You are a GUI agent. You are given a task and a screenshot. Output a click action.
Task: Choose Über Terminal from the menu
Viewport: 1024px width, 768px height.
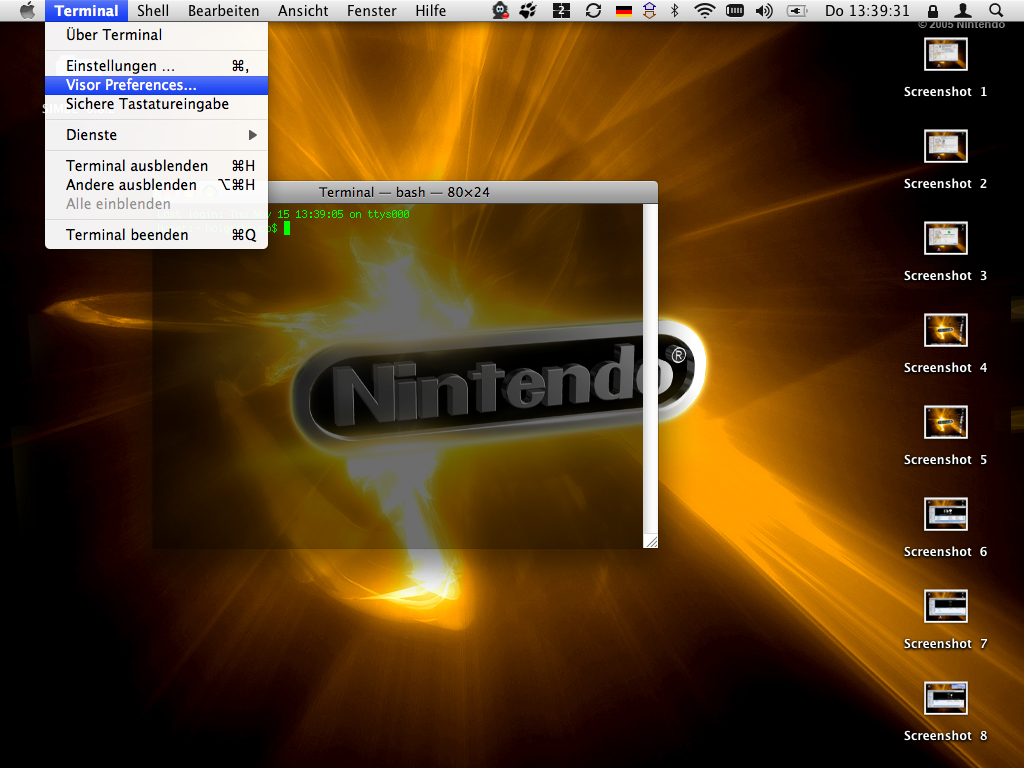[156, 35]
